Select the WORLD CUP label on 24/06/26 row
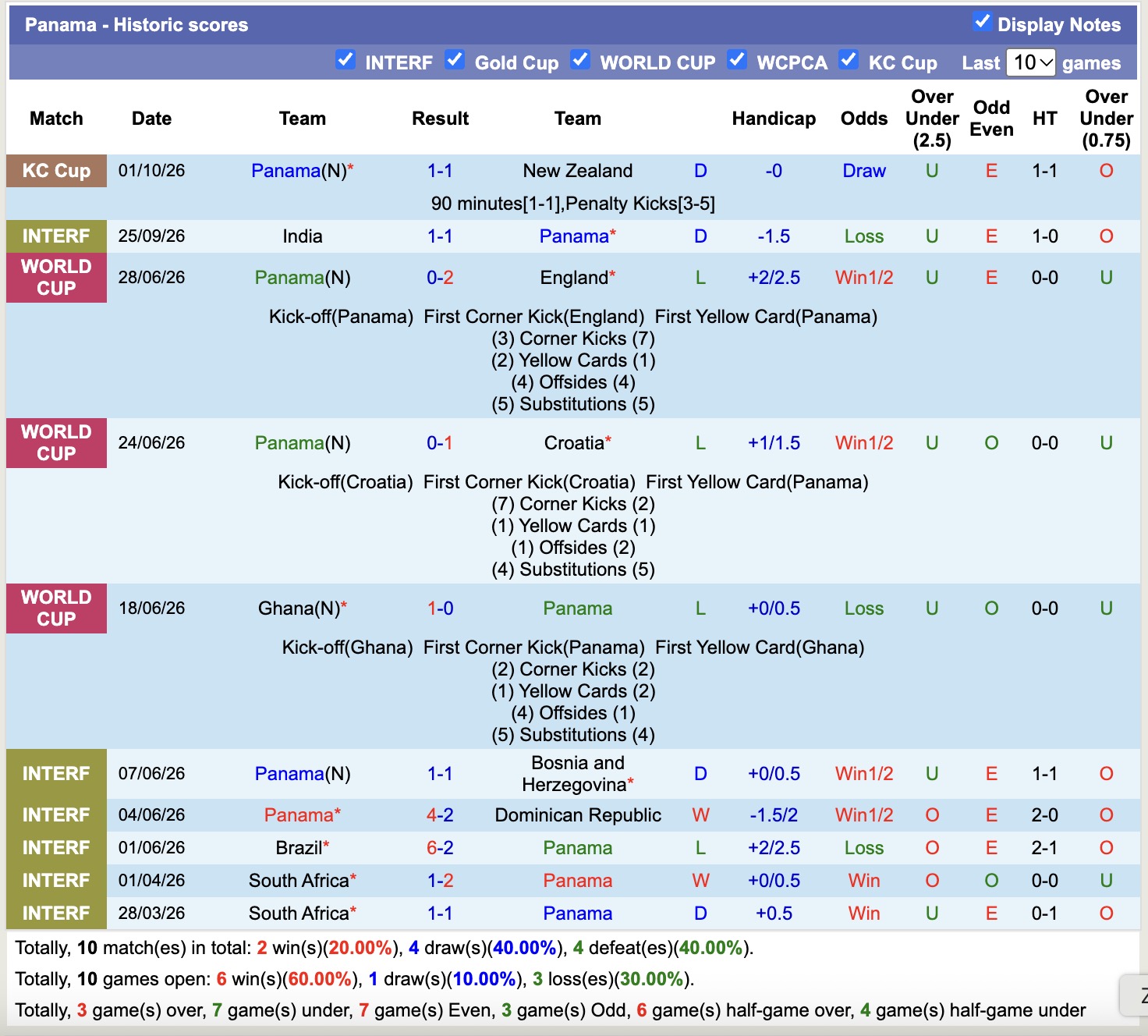 56,443
